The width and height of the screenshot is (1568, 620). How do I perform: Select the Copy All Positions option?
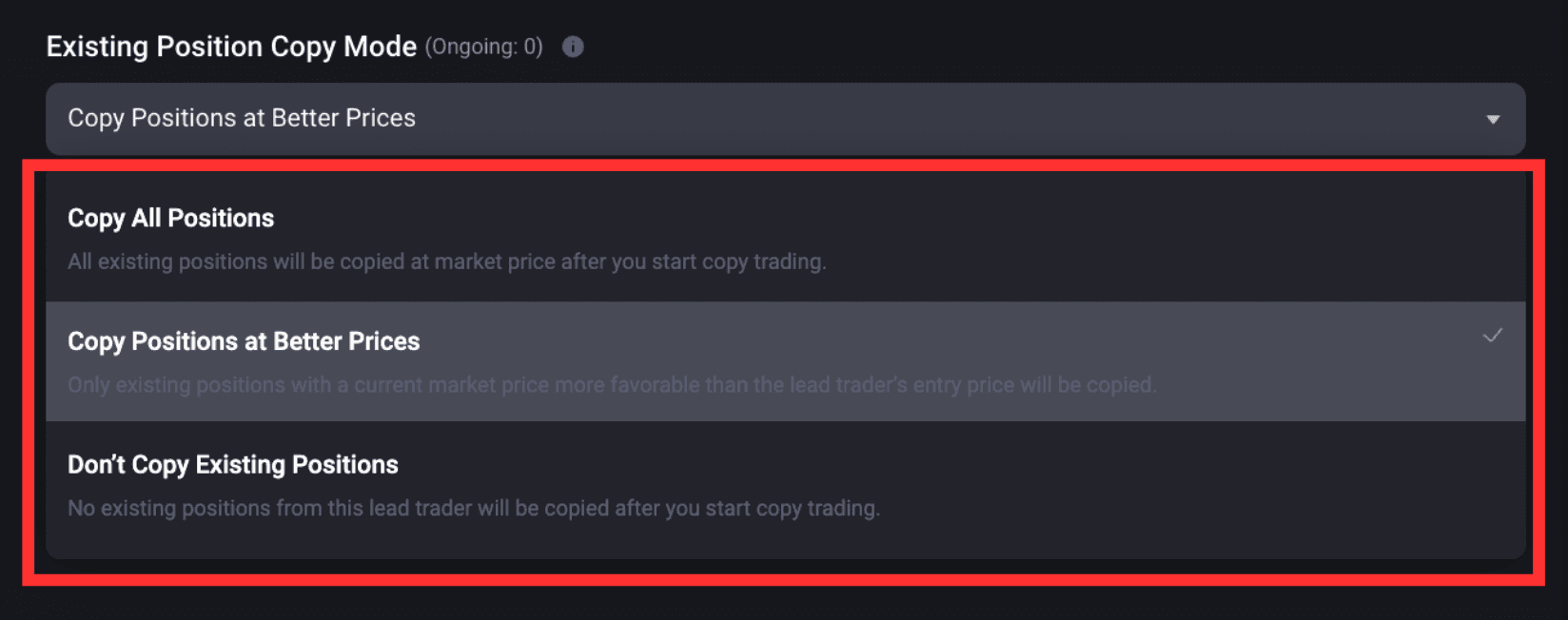786,239
